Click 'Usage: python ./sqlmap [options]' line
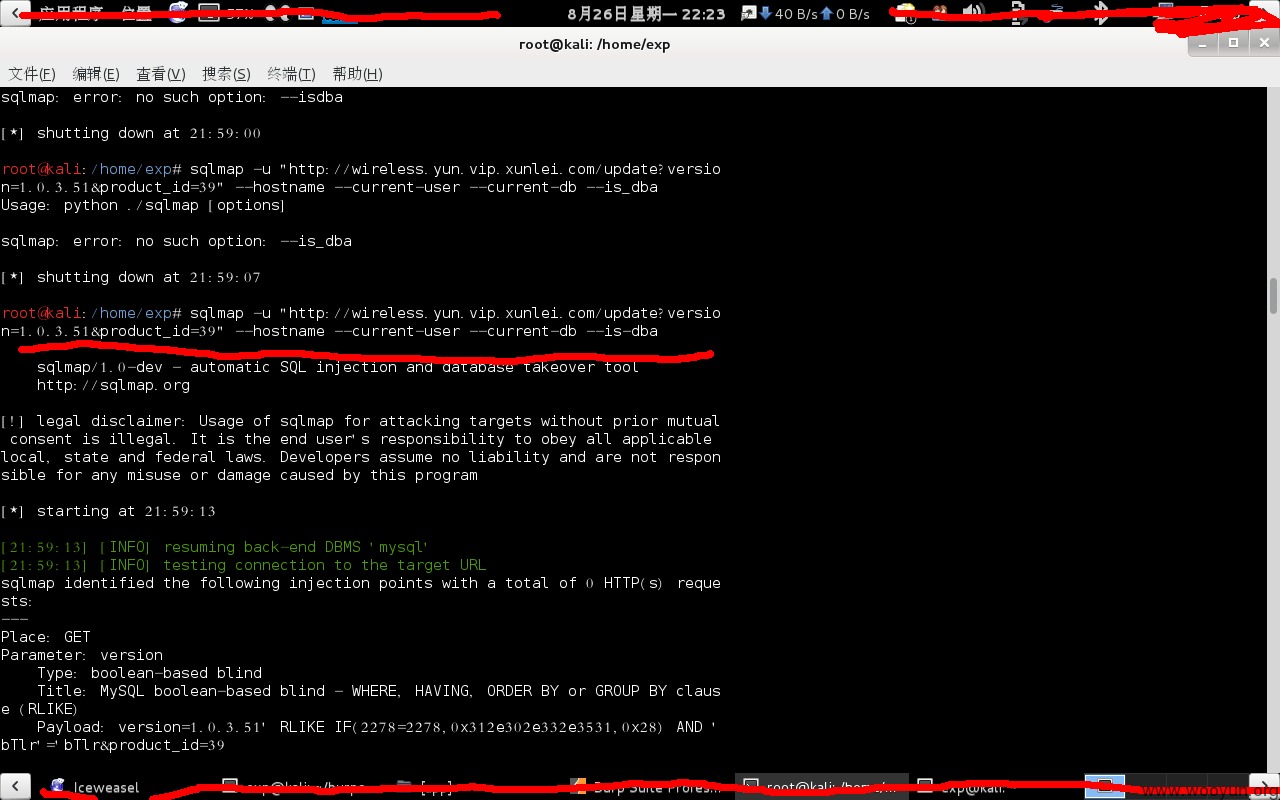This screenshot has height=800, width=1280. (143, 205)
